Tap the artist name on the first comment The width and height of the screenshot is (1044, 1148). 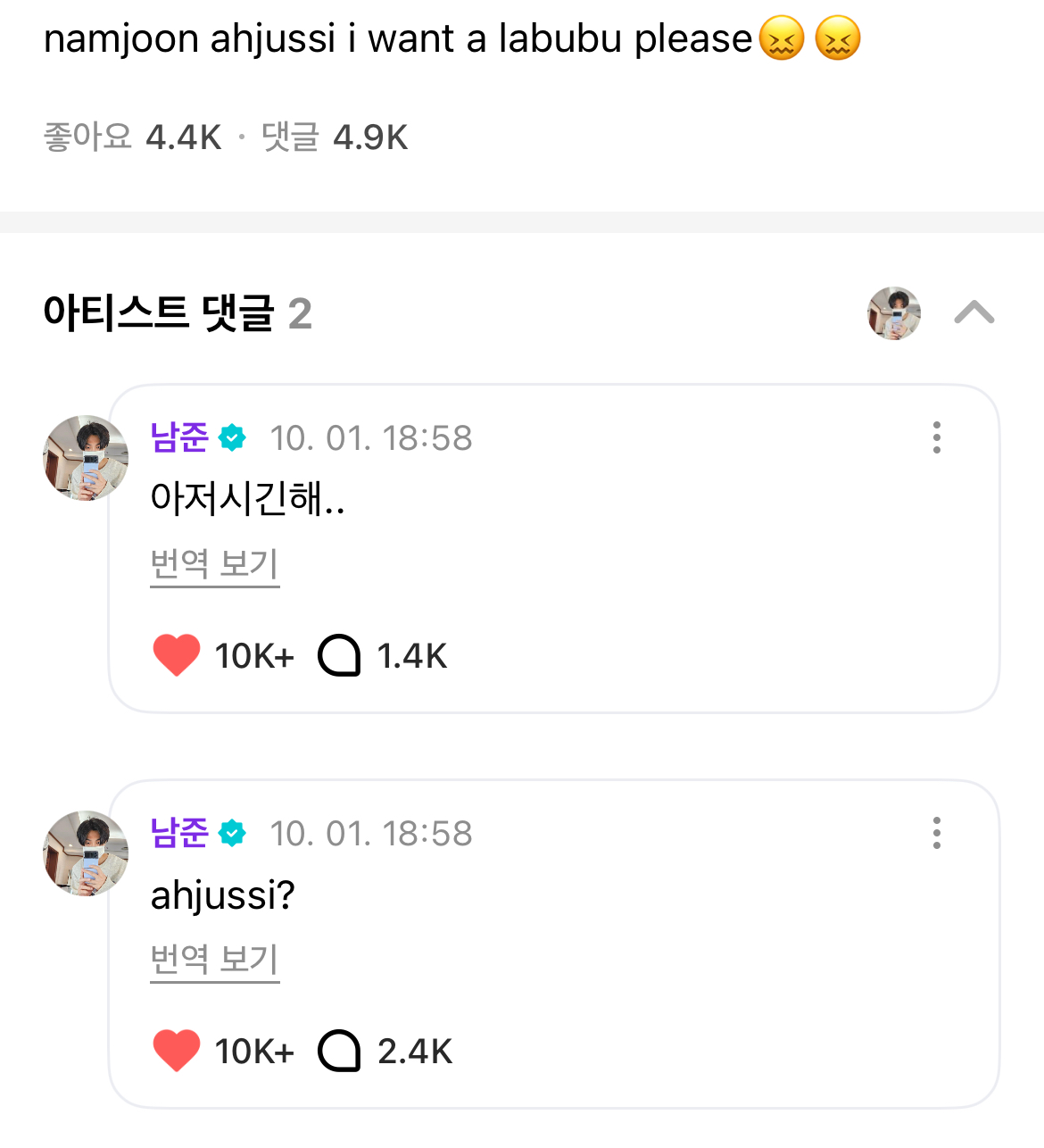179,437
